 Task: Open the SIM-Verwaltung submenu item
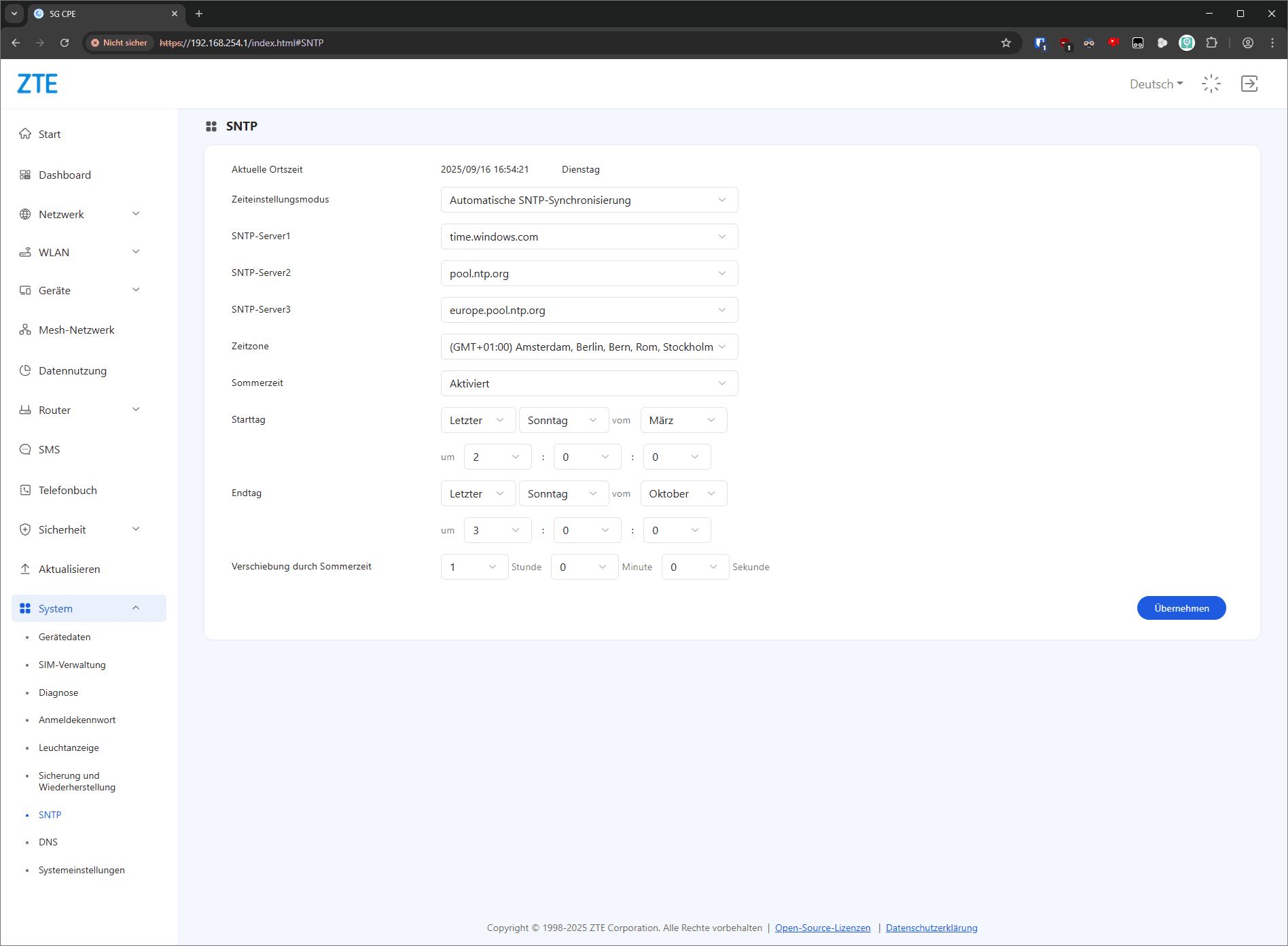click(72, 665)
